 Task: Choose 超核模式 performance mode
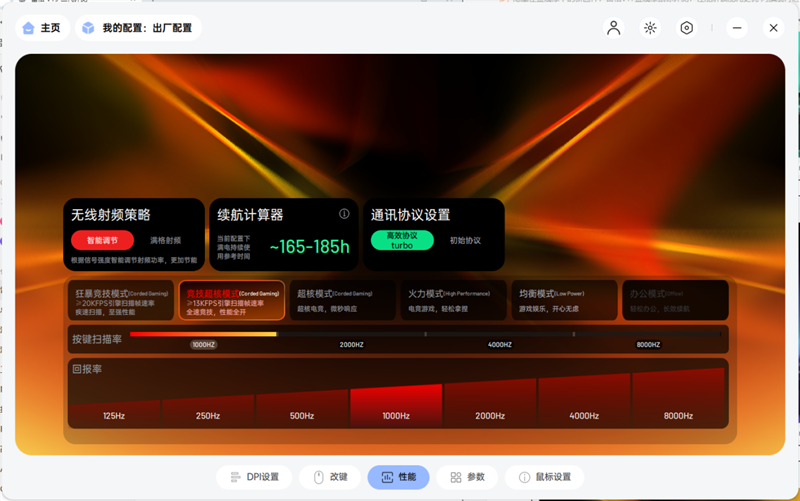click(x=343, y=300)
